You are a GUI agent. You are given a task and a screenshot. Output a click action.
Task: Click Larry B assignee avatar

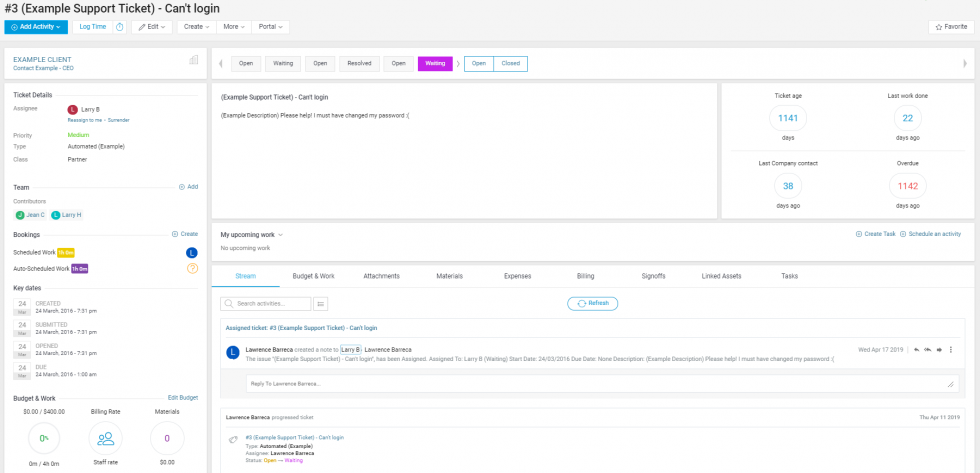click(72, 109)
